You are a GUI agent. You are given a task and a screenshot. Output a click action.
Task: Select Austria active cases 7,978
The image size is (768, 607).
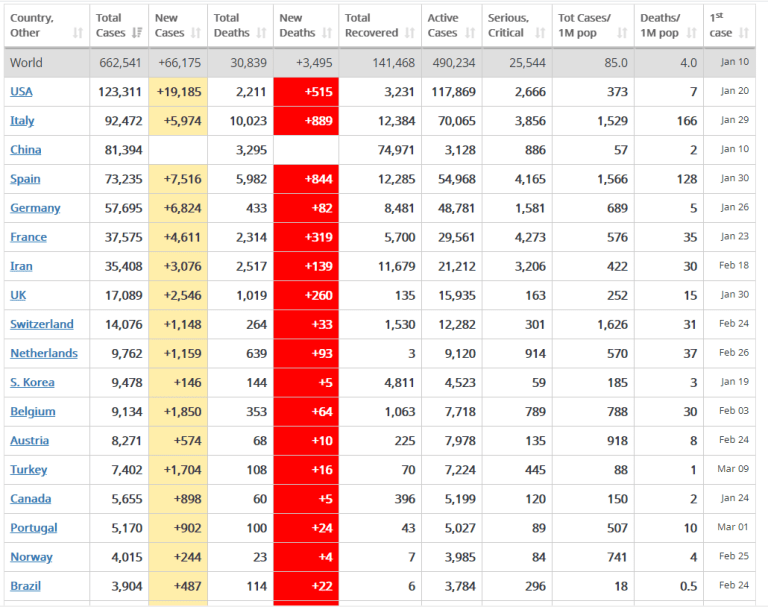pyautogui.click(x=460, y=440)
